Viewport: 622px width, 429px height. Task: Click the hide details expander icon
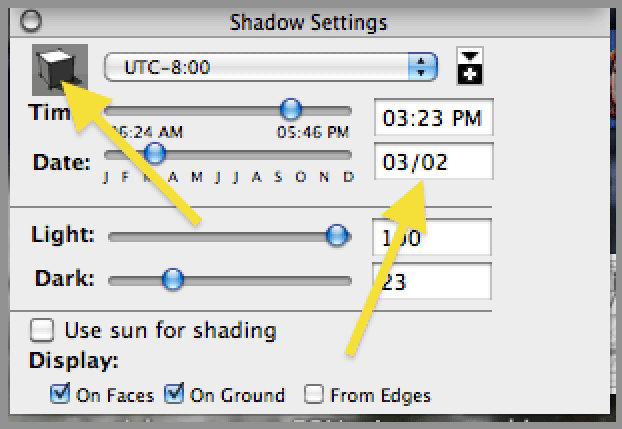(x=468, y=66)
